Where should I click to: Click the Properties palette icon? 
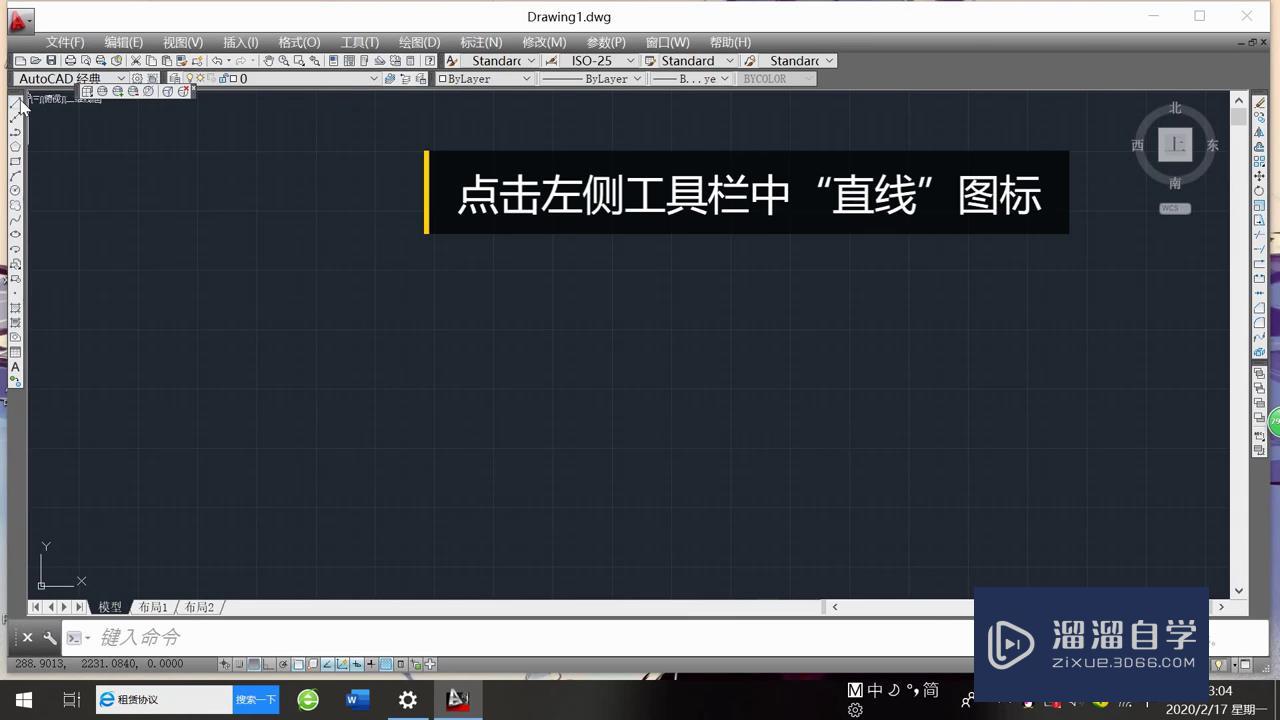[x=333, y=61]
